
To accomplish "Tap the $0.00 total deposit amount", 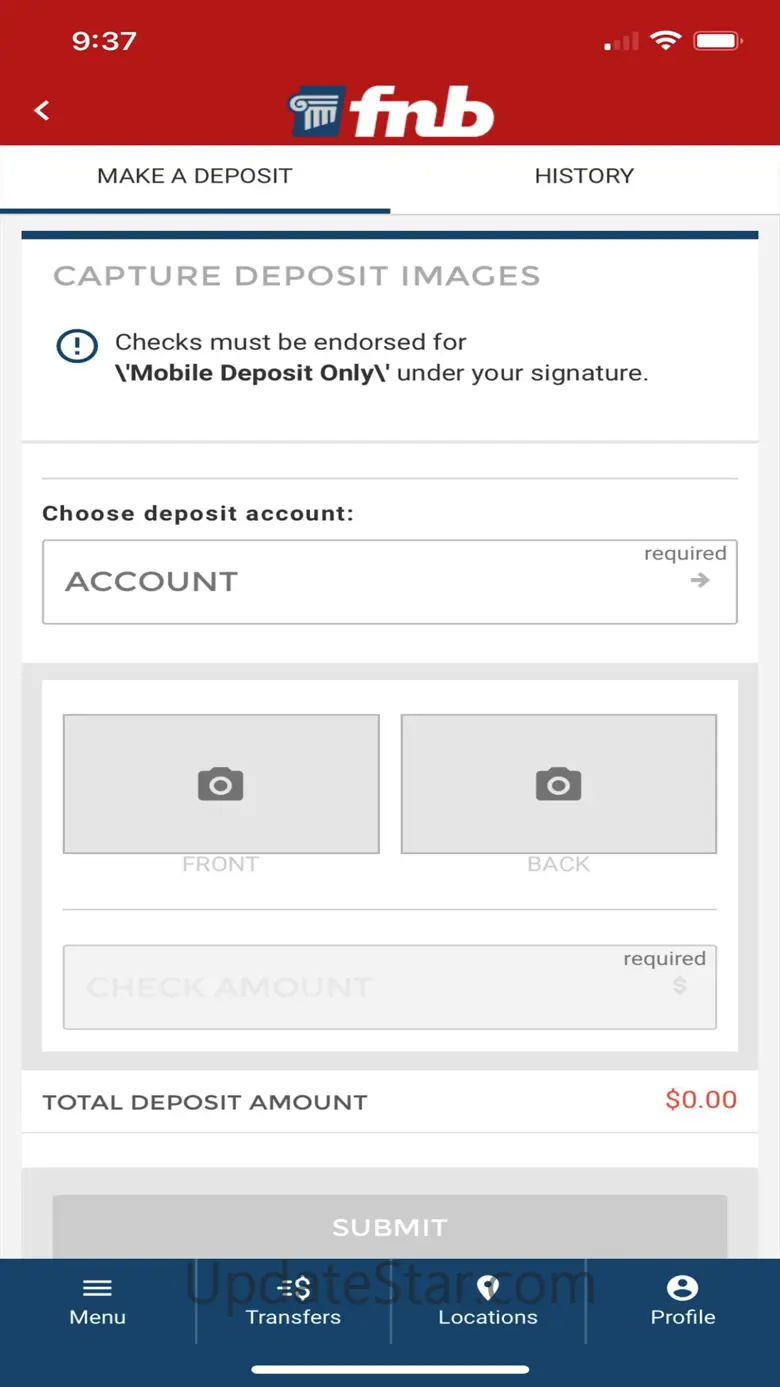I will (701, 1100).
